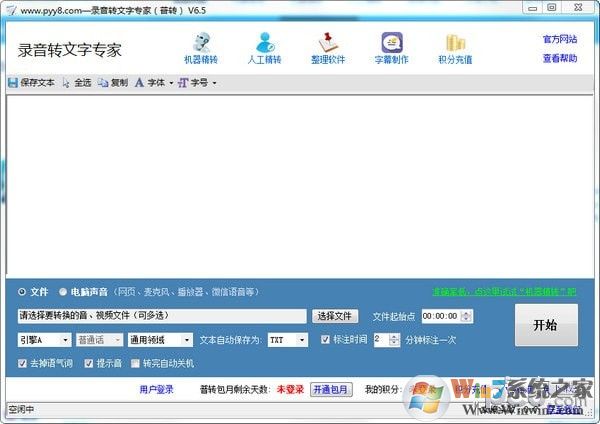The image size is (600, 424).
Task: Click the 录音转文字专家 heading
Action: pos(70,50)
